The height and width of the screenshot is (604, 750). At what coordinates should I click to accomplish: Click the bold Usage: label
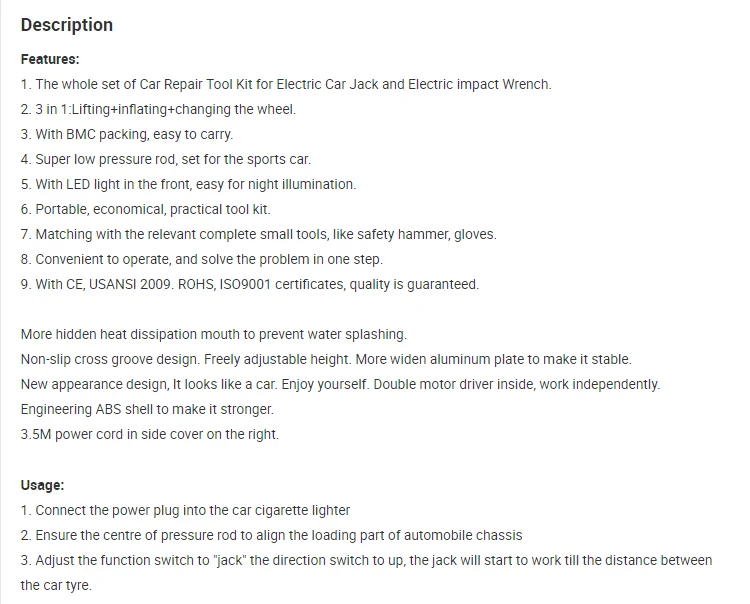click(x=42, y=486)
